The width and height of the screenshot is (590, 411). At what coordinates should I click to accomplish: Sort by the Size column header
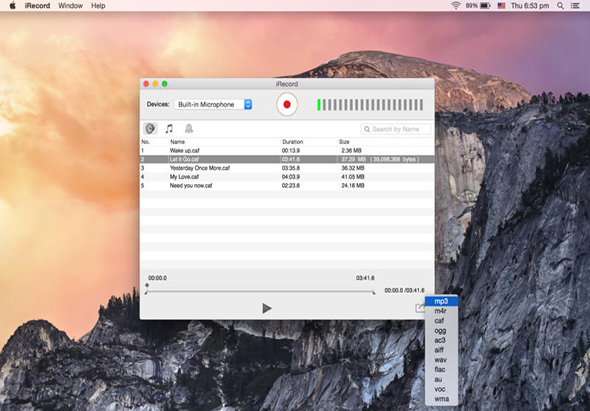(x=344, y=142)
